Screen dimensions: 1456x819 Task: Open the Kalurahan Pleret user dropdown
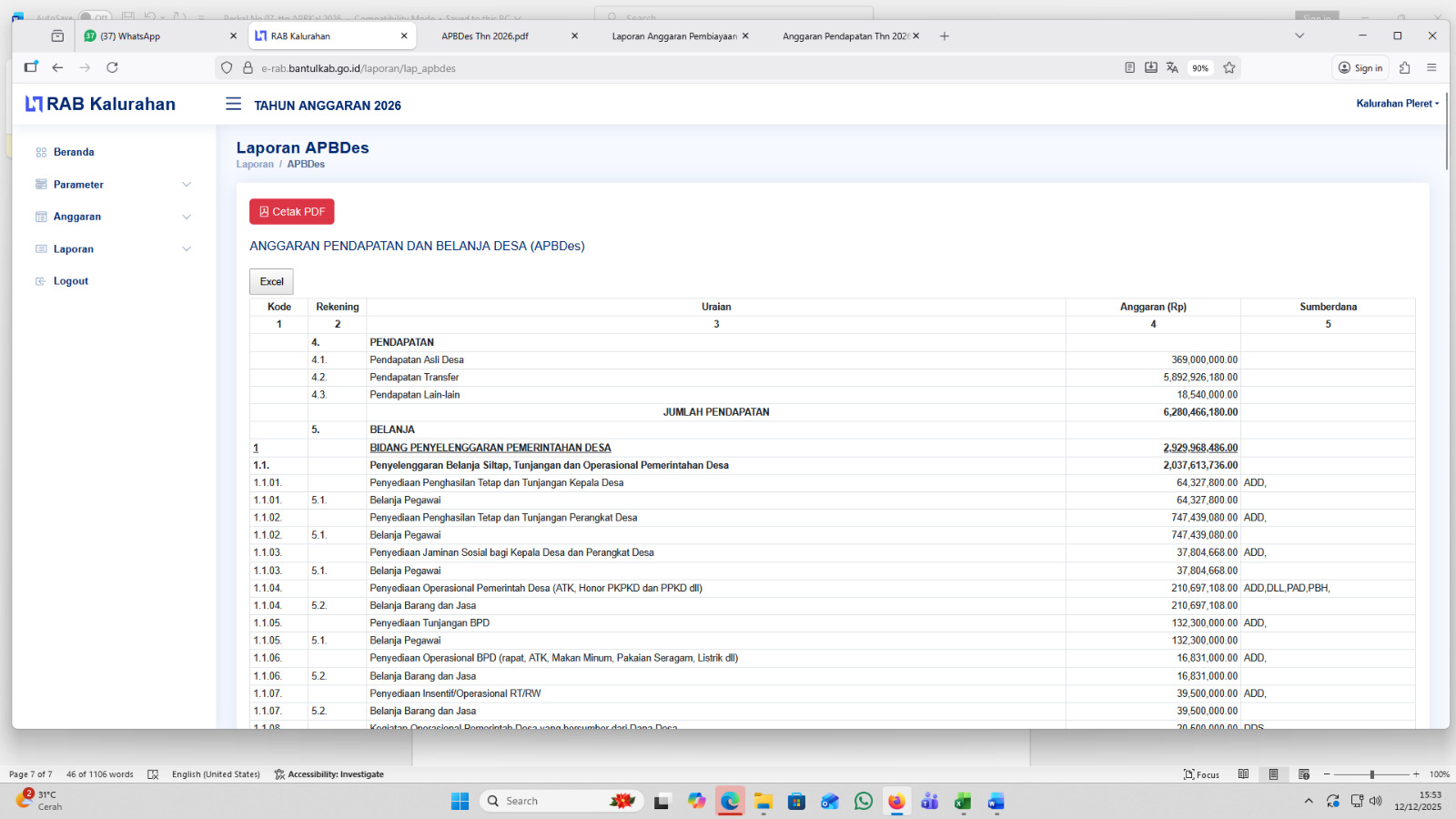[x=1397, y=104]
